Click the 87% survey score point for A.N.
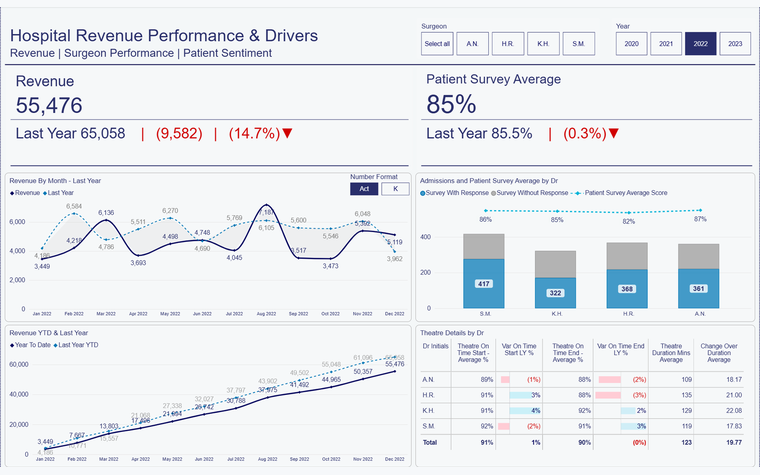Image resolution: width=760 pixels, height=475 pixels. pos(700,210)
